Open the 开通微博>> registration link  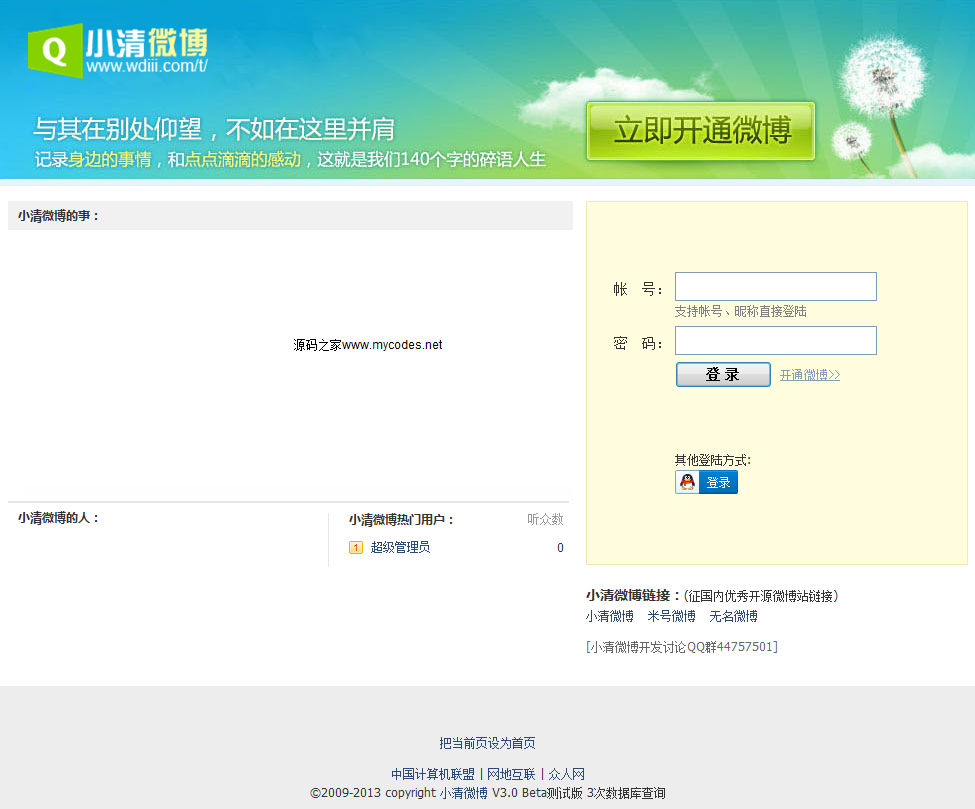[x=809, y=375]
